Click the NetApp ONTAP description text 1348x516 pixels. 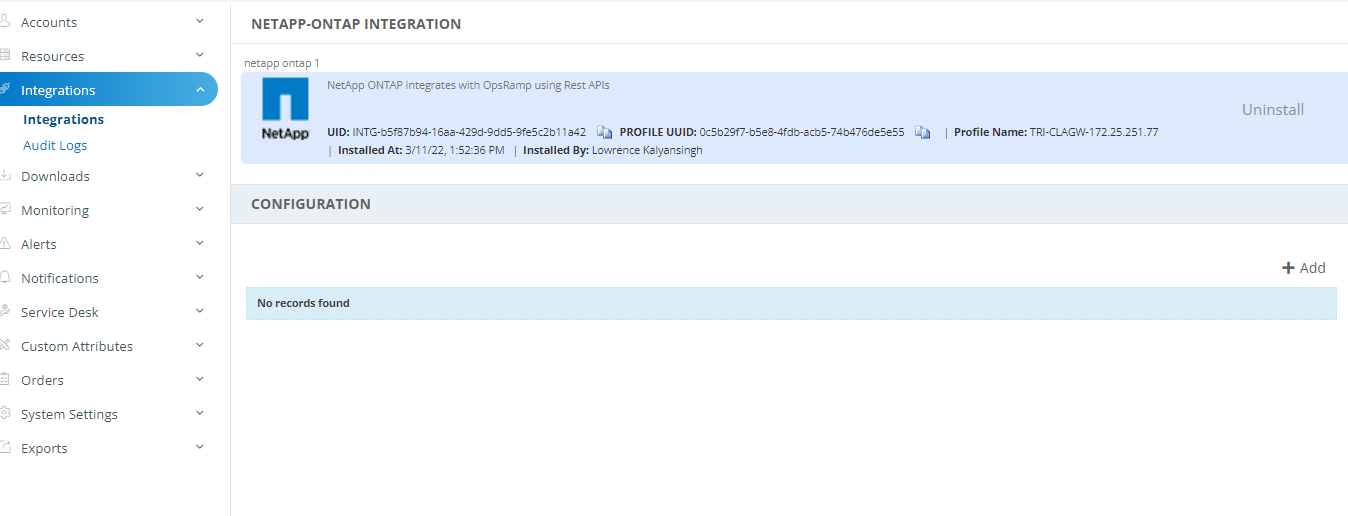468,85
